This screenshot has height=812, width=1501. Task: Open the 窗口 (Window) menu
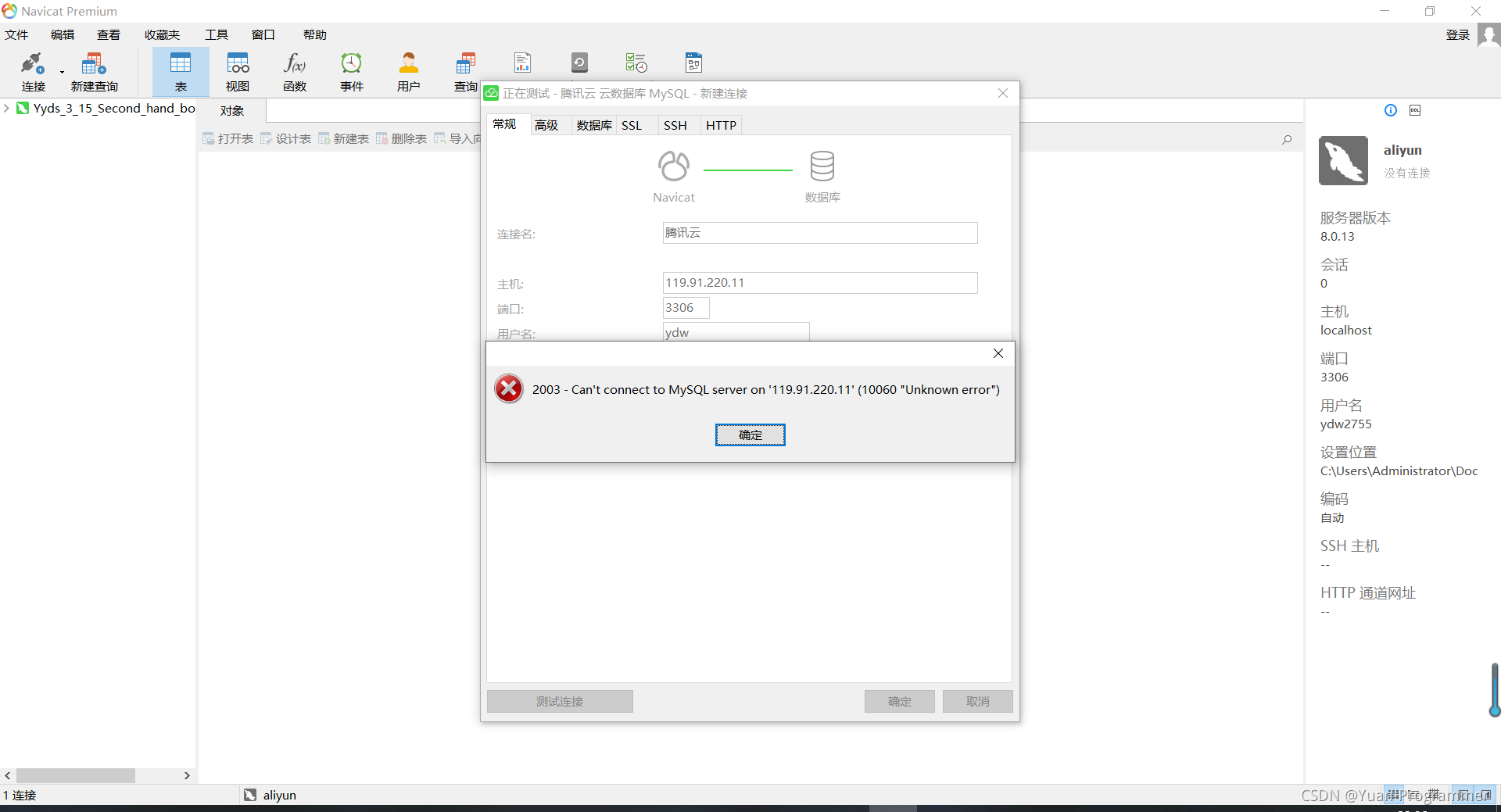point(263,35)
